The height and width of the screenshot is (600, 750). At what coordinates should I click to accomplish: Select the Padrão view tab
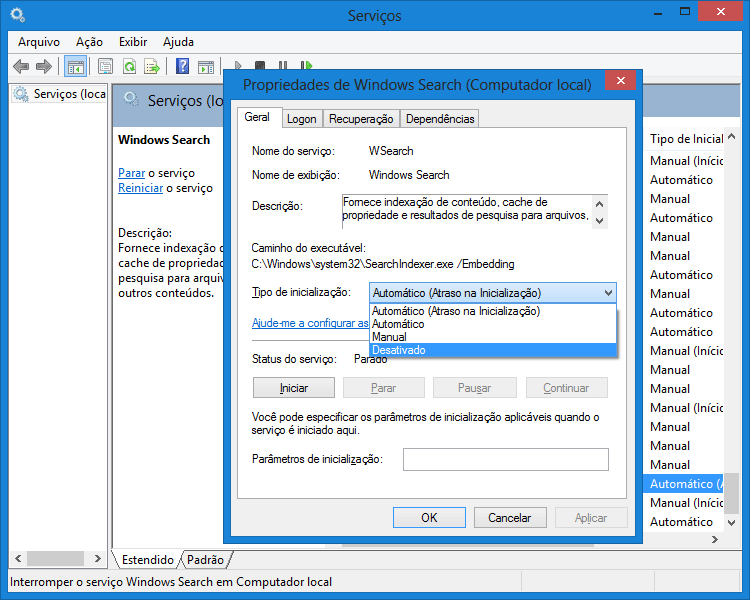pos(205,560)
